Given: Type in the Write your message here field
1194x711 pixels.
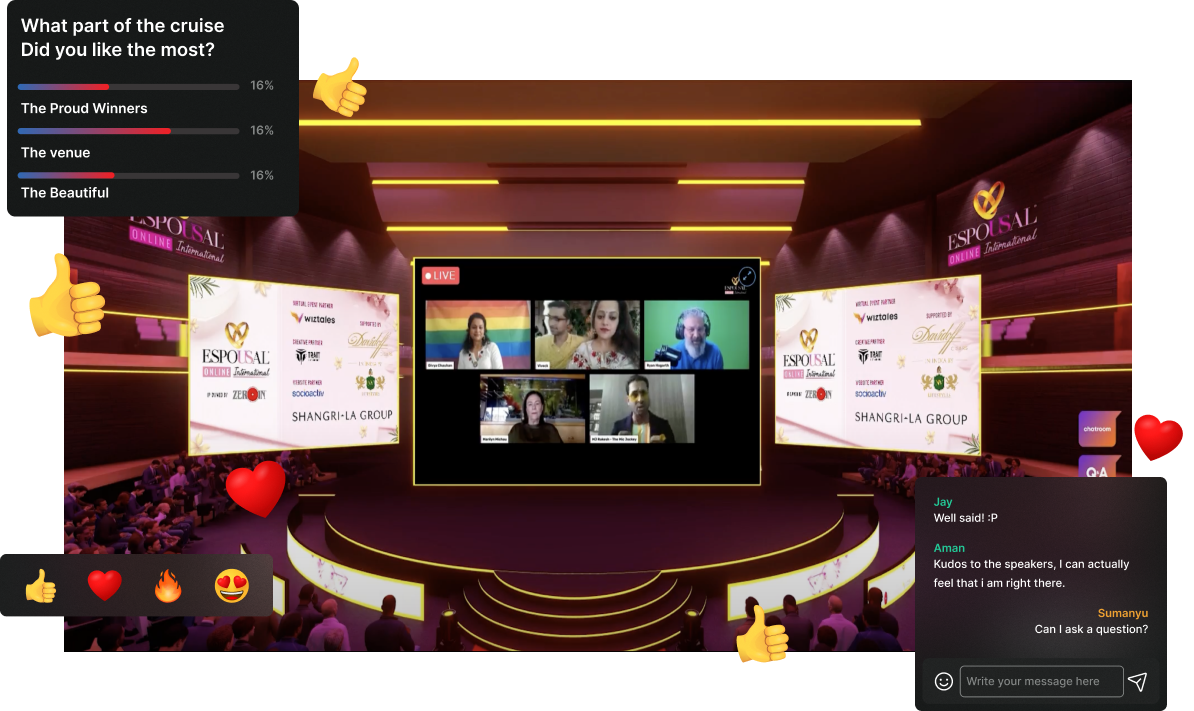Looking at the screenshot, I should 1041,681.
